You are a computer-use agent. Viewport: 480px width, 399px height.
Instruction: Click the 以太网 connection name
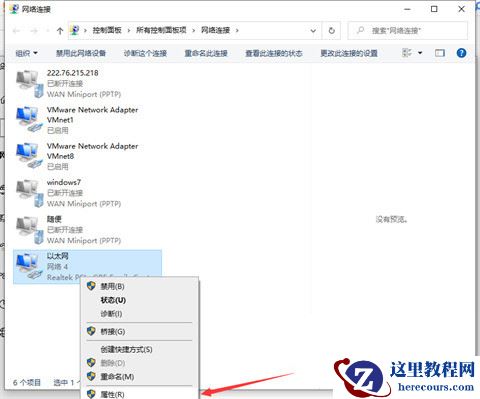[x=58, y=256]
